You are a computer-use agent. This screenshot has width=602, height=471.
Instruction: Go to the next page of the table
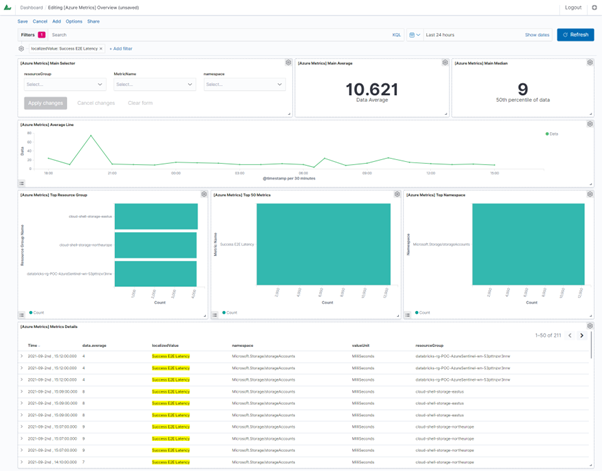[x=582, y=335]
